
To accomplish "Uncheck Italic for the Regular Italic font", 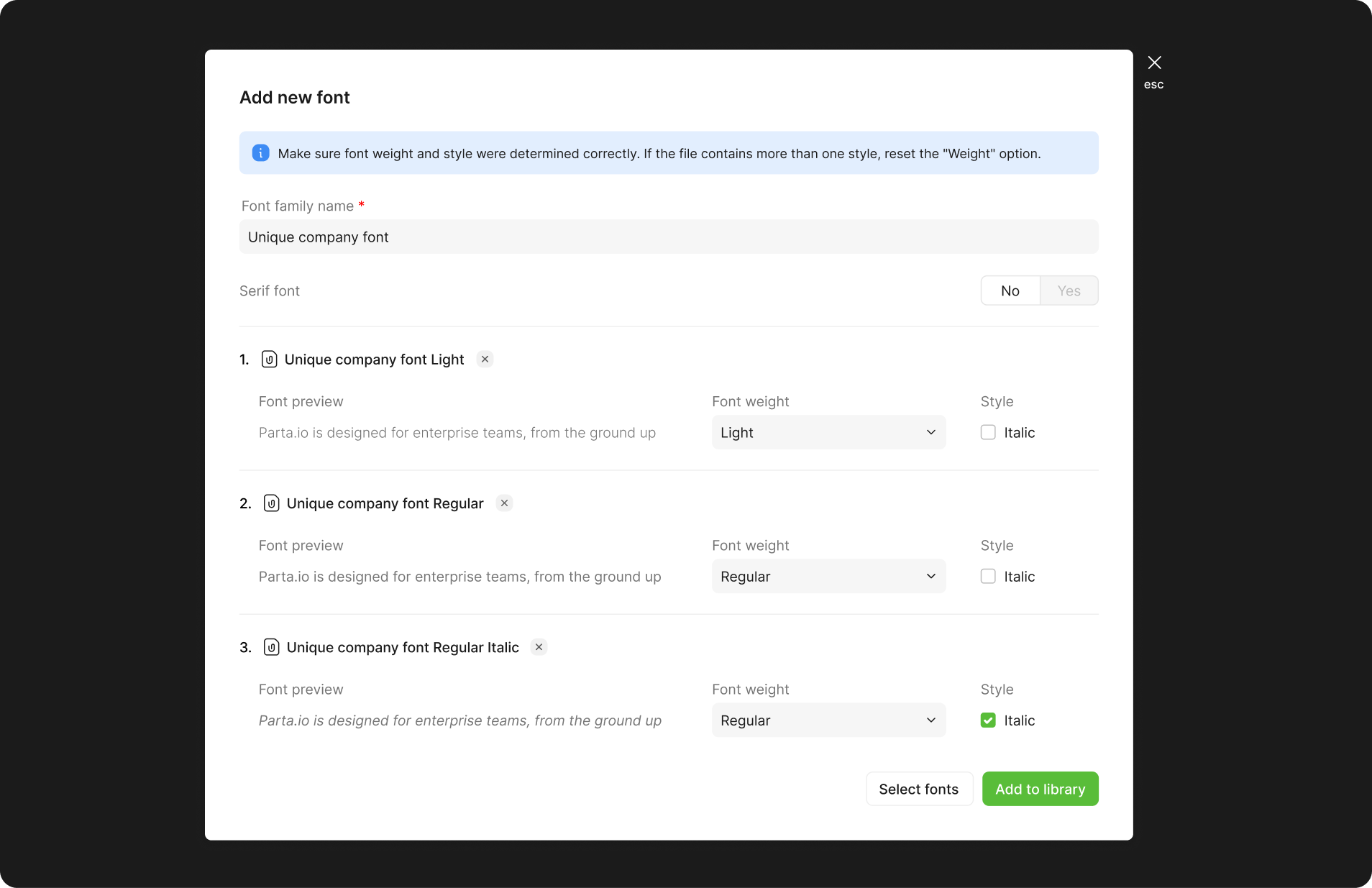I will [x=988, y=720].
